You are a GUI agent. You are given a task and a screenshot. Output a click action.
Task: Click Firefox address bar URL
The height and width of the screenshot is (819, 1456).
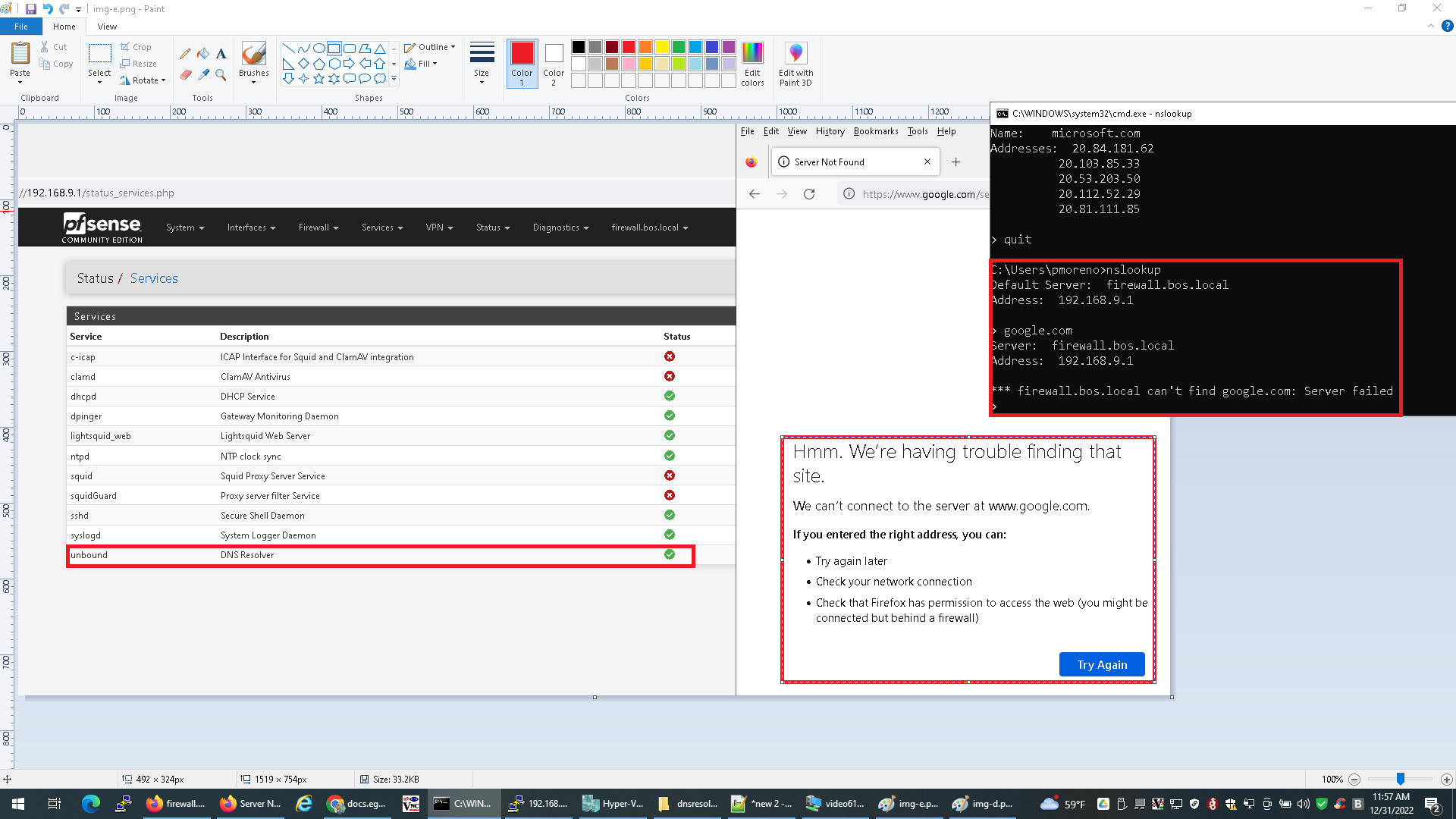[925, 194]
